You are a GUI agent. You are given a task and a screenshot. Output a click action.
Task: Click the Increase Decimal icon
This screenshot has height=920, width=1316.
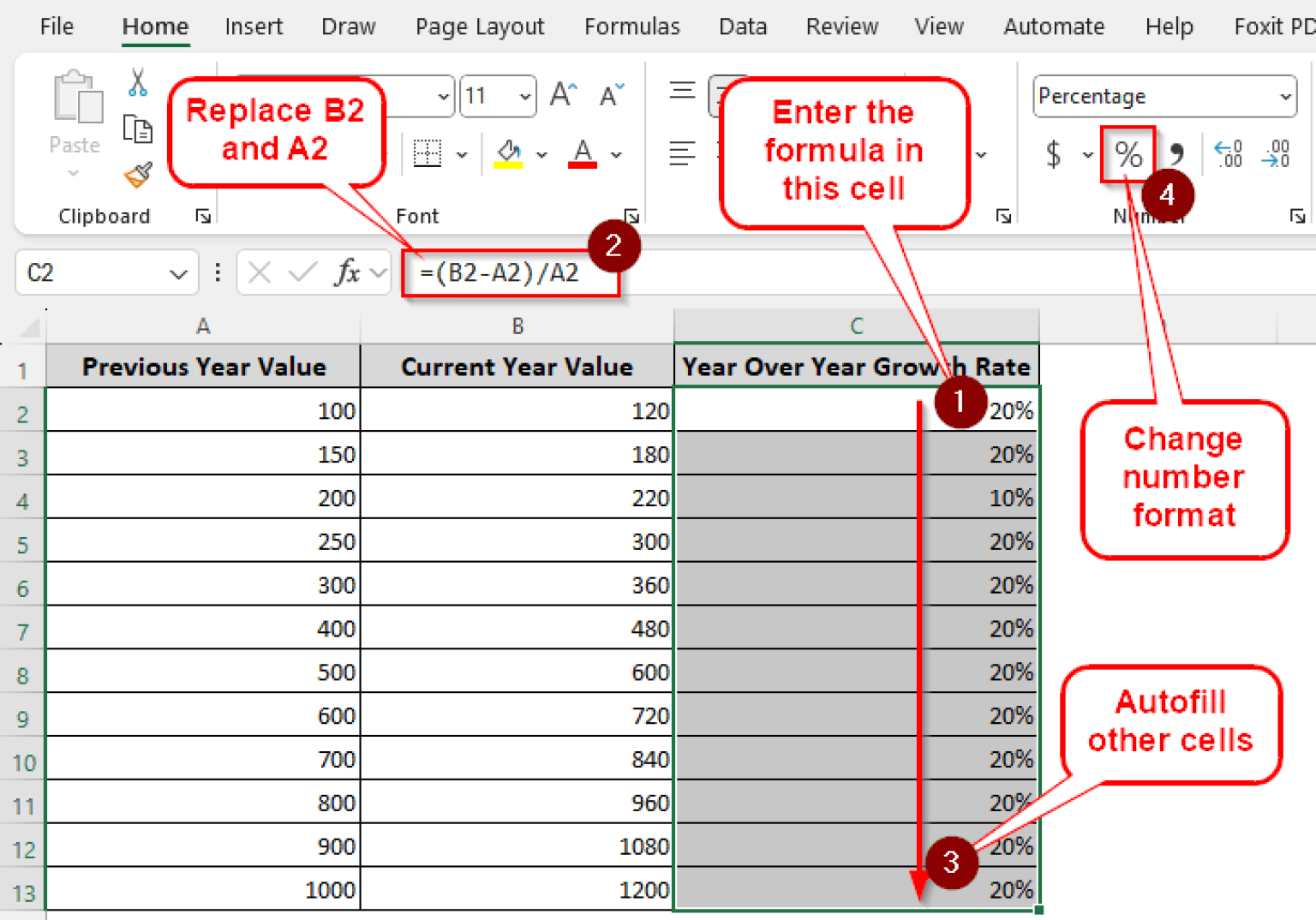1227,155
